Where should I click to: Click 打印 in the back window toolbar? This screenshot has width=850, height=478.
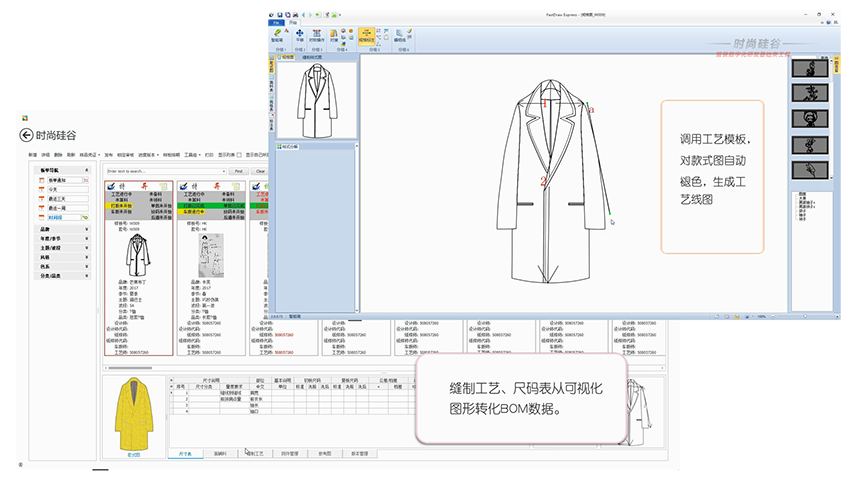point(209,154)
